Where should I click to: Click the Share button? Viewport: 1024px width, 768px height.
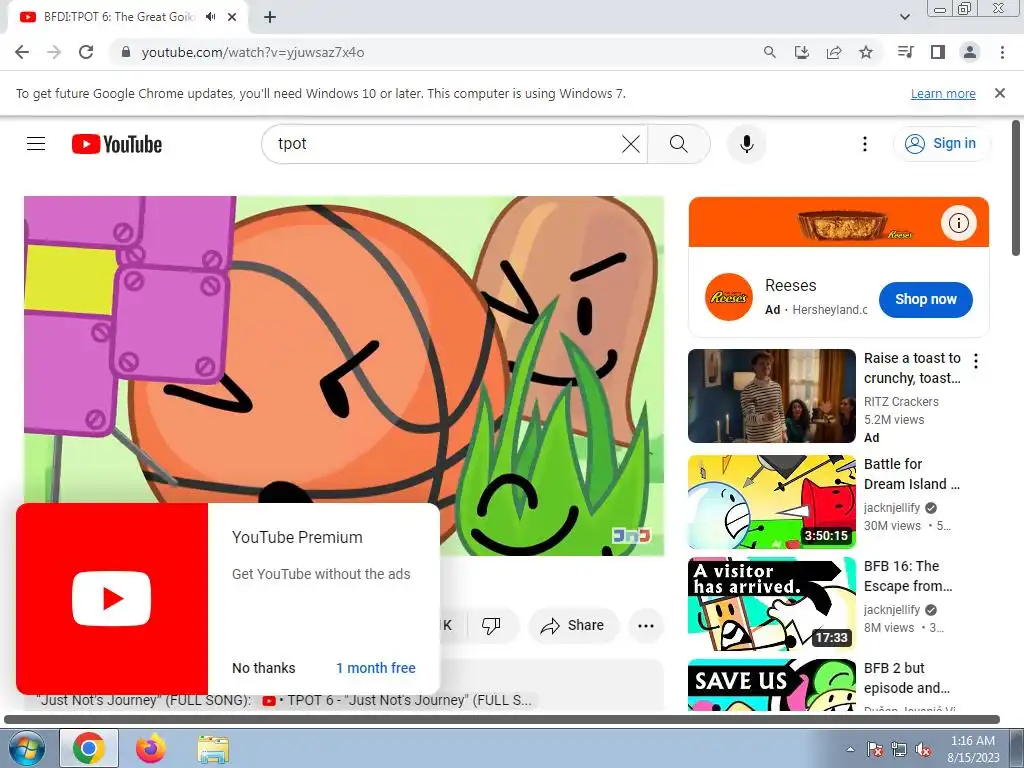click(x=572, y=626)
